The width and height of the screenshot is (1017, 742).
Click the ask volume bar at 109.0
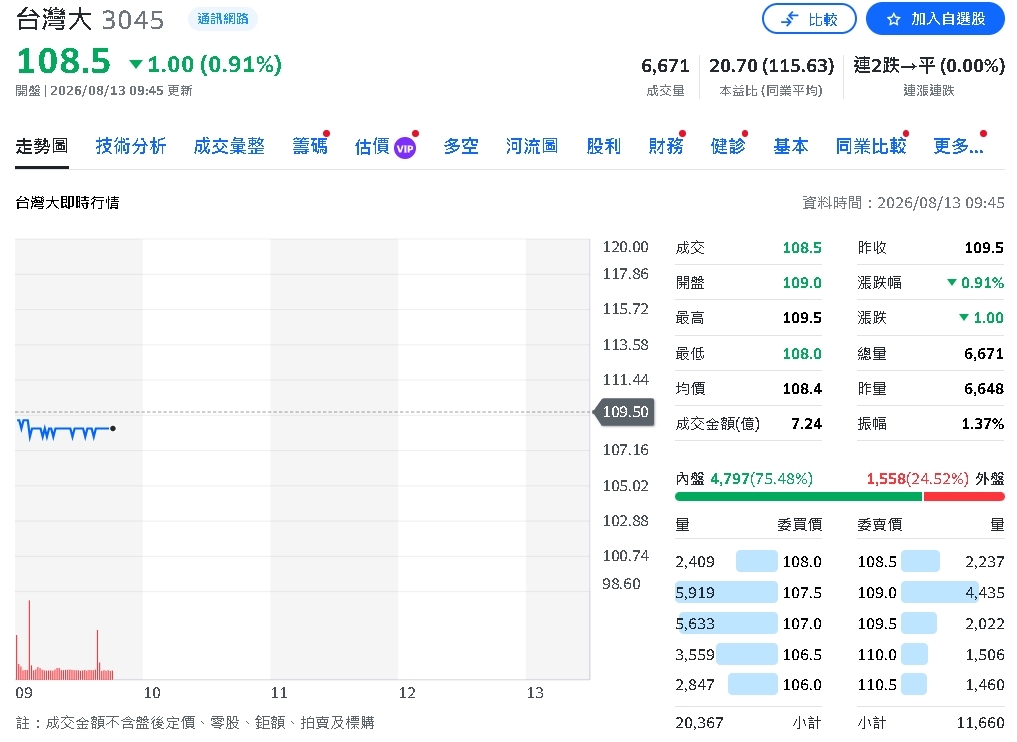click(939, 592)
